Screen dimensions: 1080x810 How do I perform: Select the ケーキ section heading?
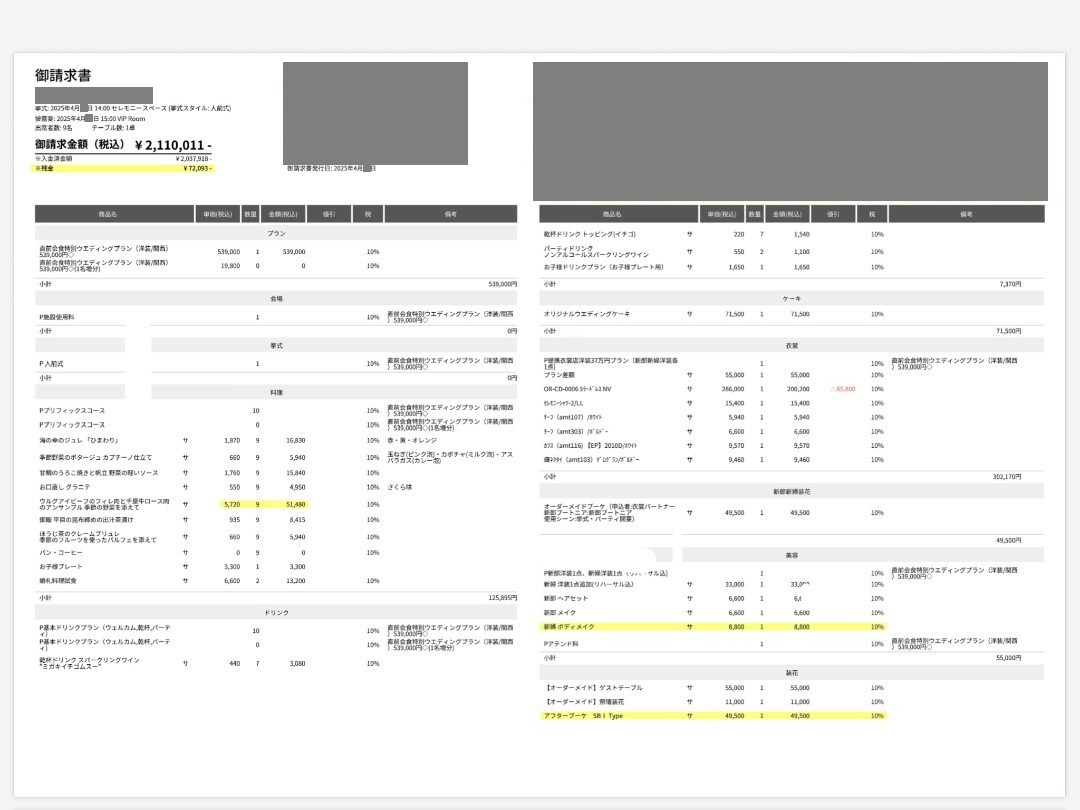coord(791,299)
